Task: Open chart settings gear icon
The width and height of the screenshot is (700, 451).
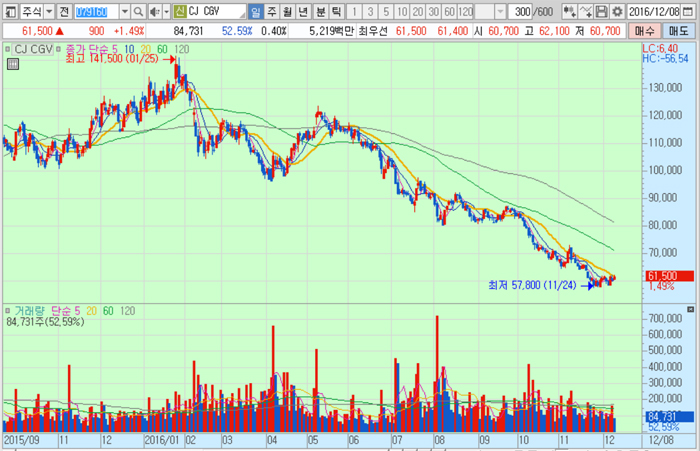Action: (615, 12)
